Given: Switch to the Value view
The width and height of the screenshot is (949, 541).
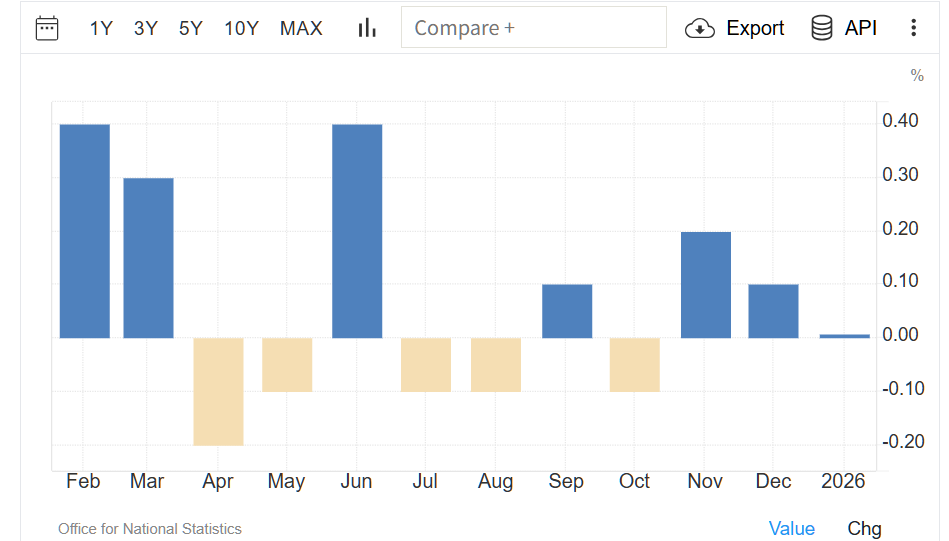Looking at the screenshot, I should tap(792, 529).
